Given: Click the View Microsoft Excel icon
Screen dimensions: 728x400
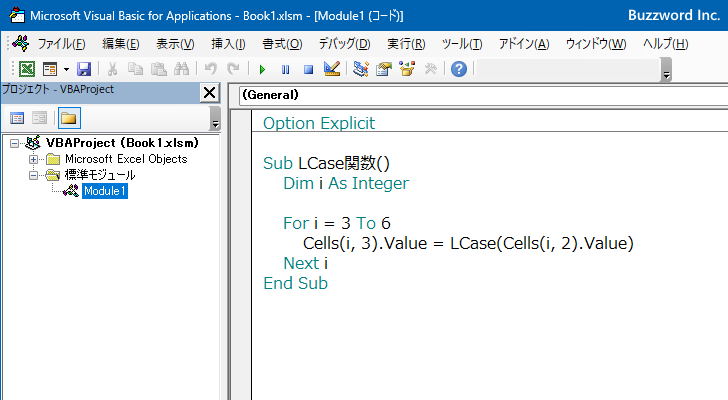Looking at the screenshot, I should click(26, 69).
